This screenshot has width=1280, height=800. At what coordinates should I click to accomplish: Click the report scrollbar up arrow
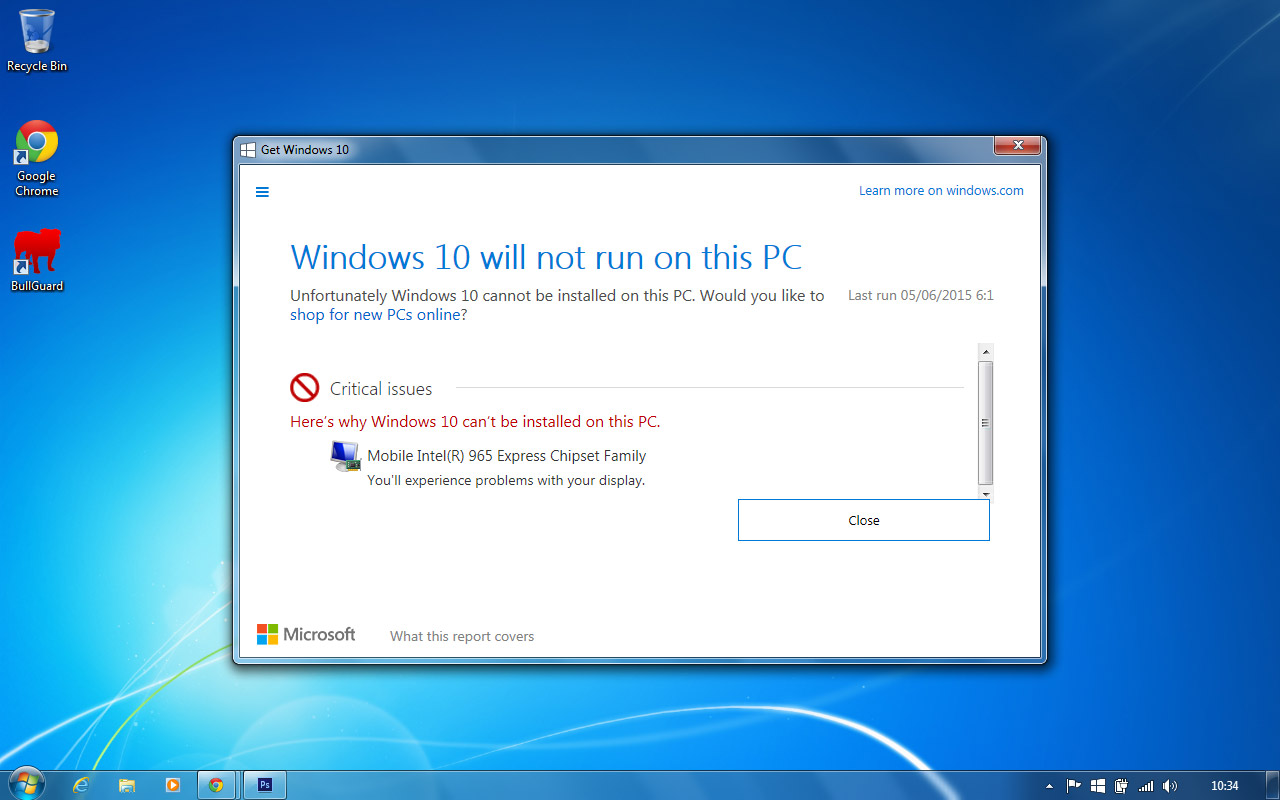coord(986,352)
